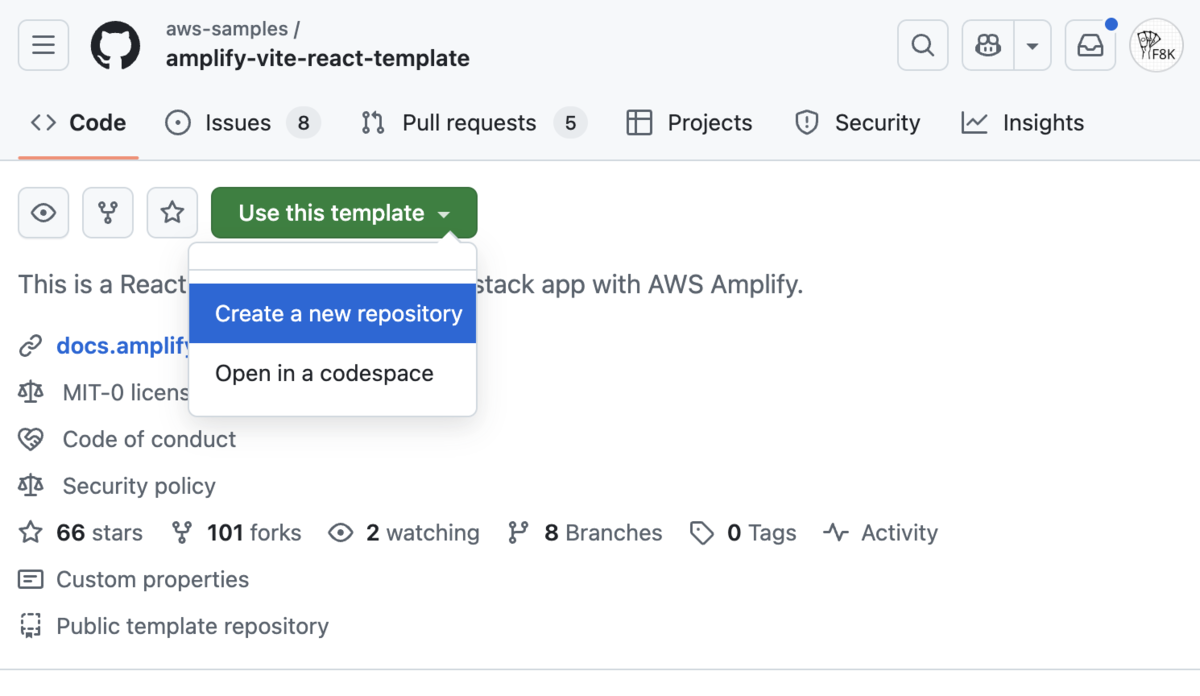
Task: Fork the repository with fork icon button
Action: (x=108, y=212)
